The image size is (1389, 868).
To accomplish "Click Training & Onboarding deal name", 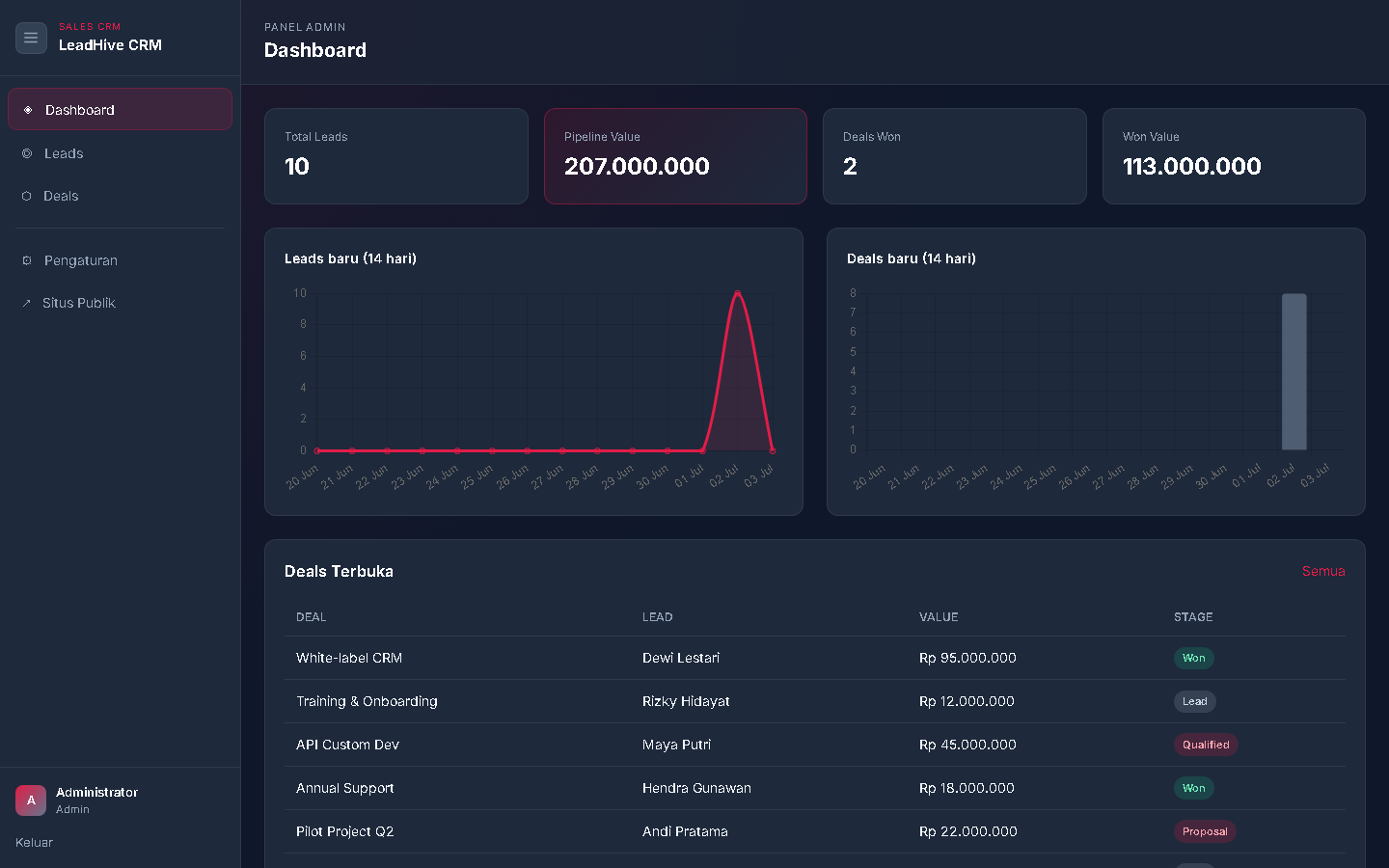I will click(x=367, y=701).
